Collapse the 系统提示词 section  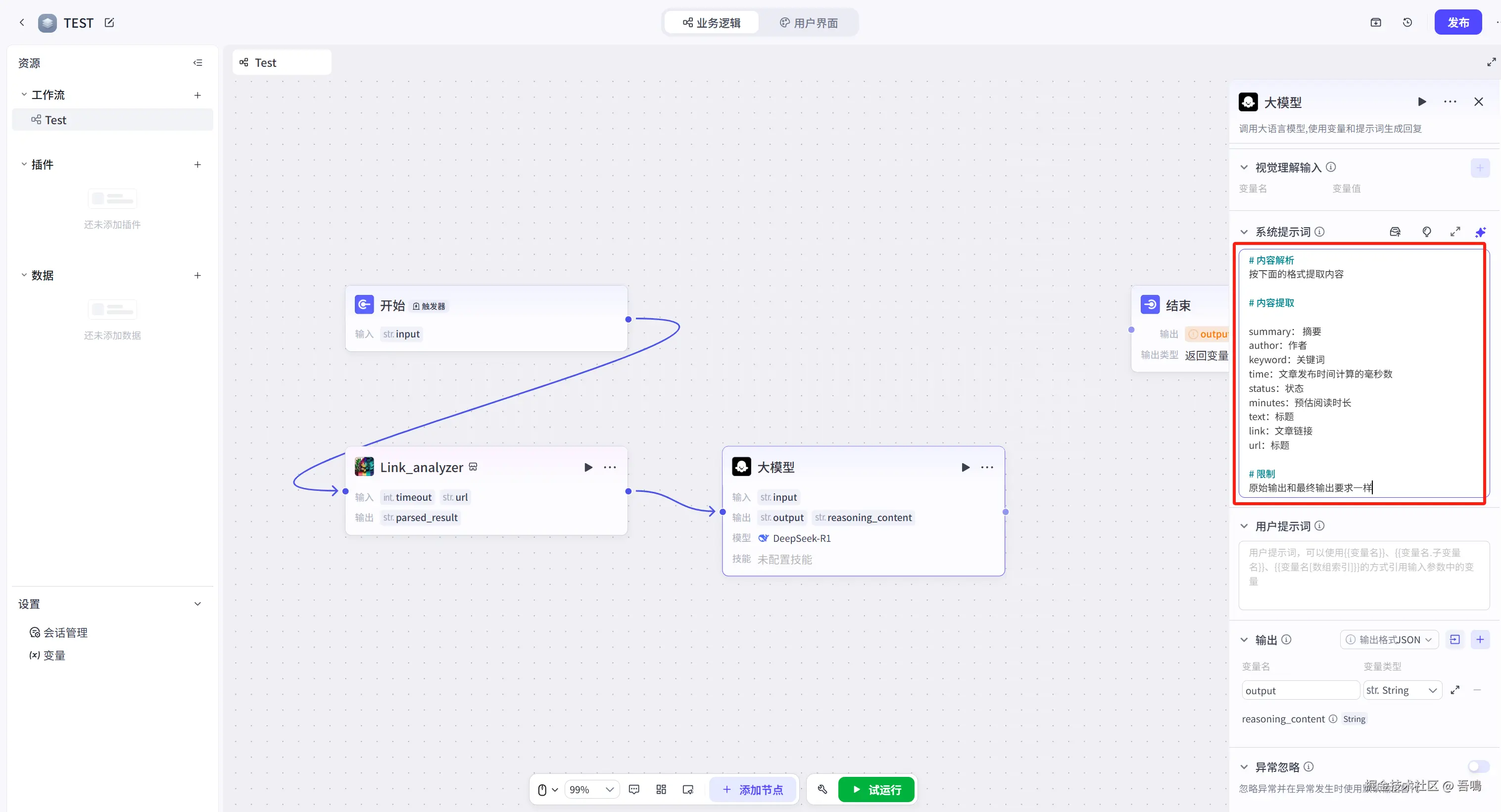1244,232
